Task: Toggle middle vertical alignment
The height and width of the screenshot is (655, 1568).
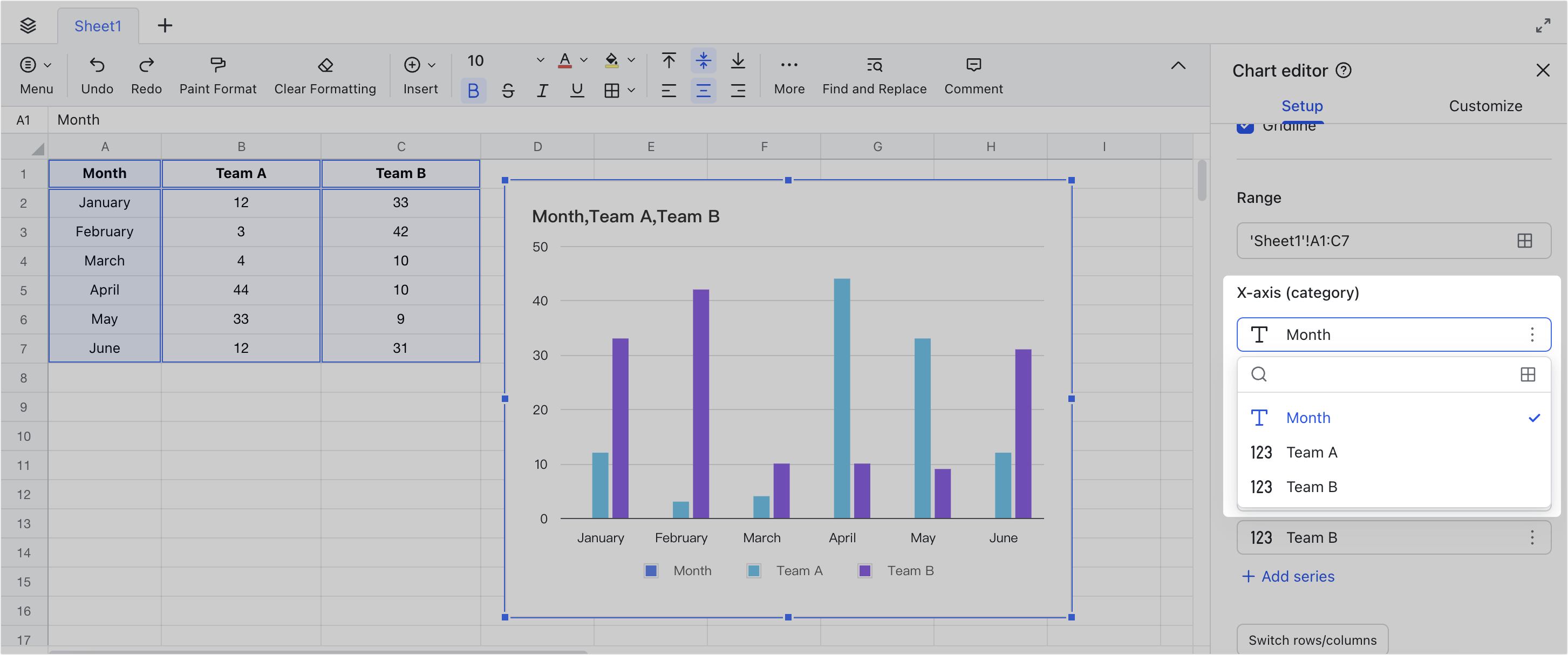Action: 703,60
